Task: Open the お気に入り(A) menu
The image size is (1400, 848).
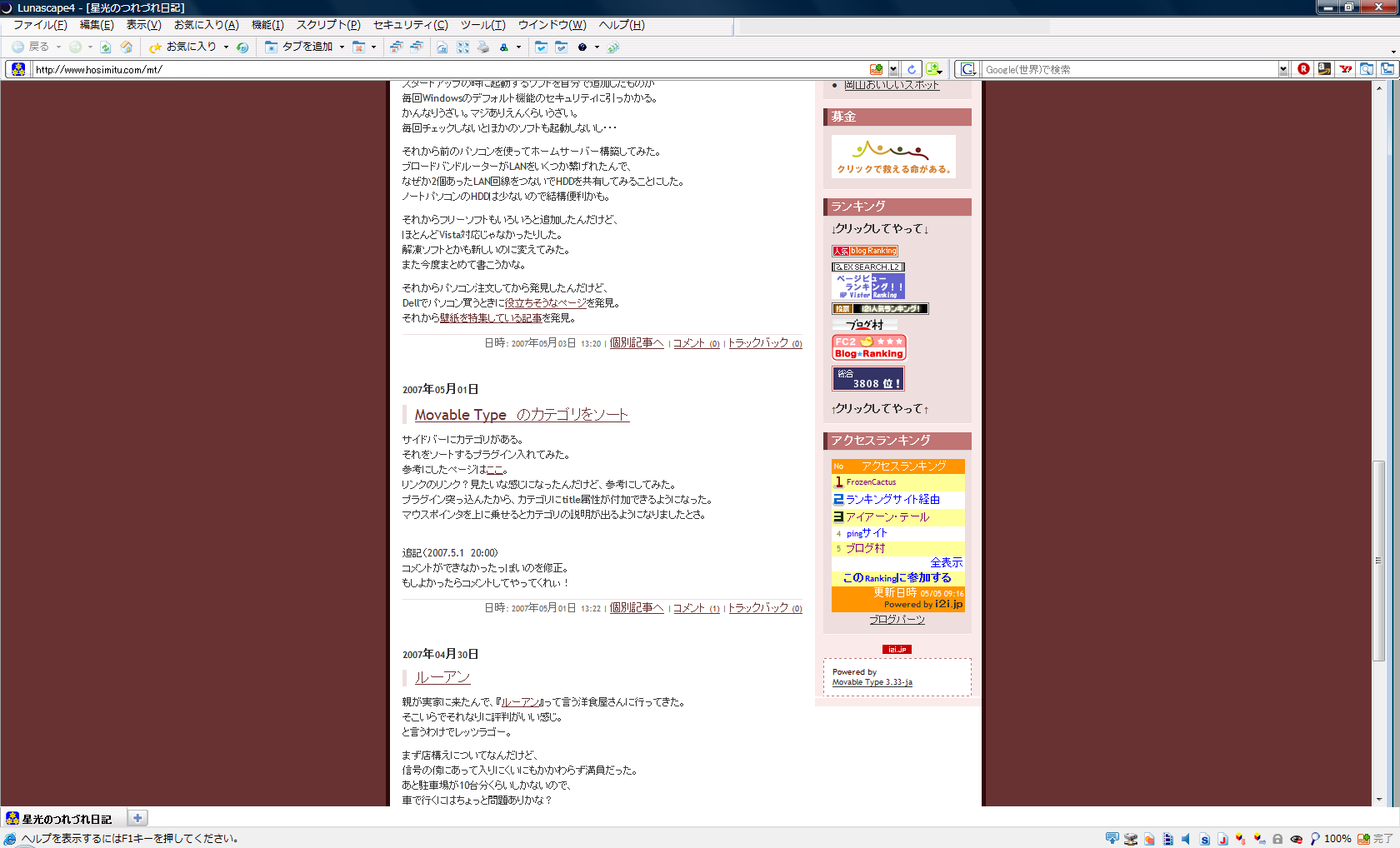Action: click(207, 25)
